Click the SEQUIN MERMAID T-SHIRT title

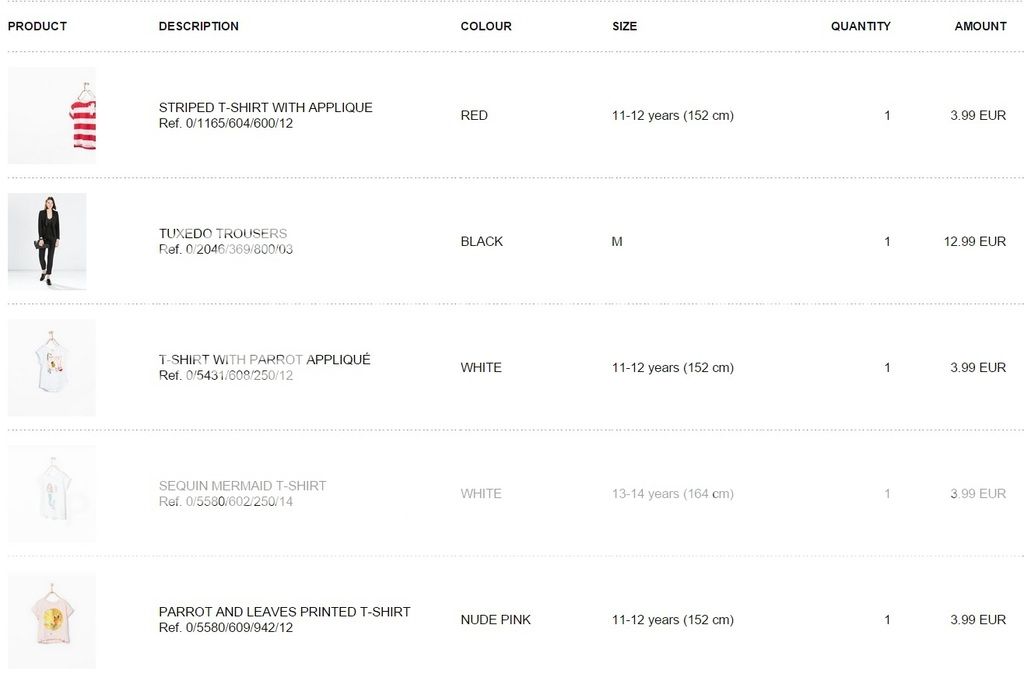coord(242,486)
